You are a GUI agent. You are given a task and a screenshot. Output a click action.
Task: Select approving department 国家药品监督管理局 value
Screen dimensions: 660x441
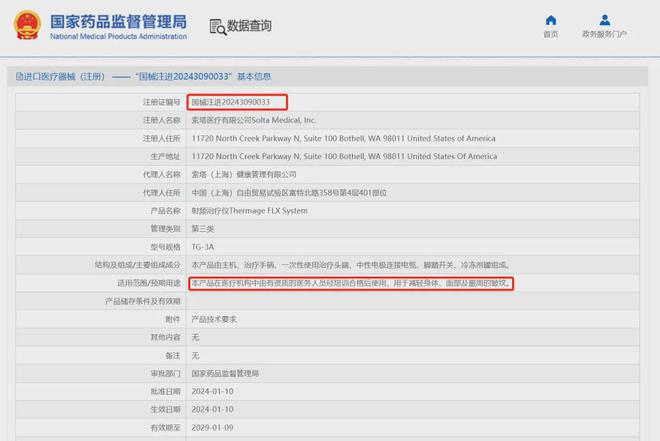[225, 373]
